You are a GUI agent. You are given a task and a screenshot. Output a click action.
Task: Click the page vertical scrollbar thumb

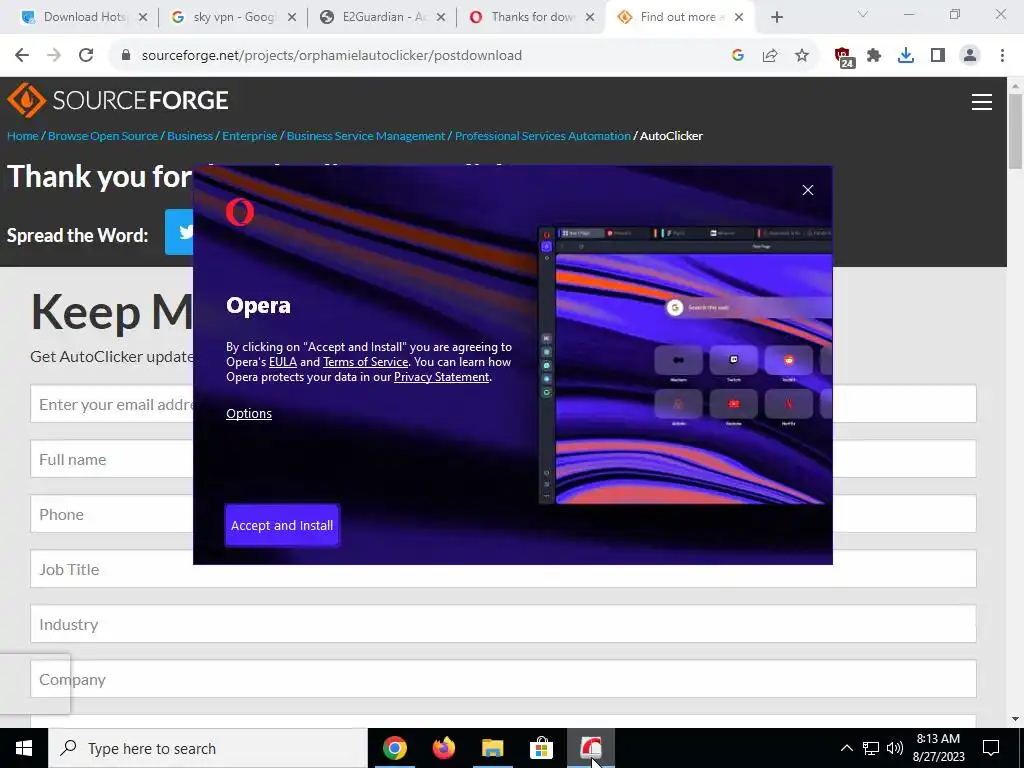coord(1015,131)
